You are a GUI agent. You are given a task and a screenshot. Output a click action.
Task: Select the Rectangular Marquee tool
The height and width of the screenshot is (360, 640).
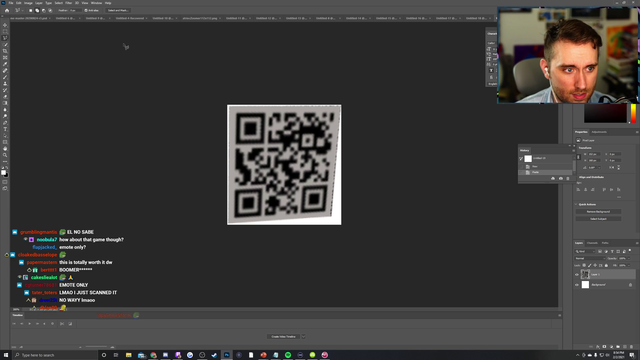click(x=5, y=31)
